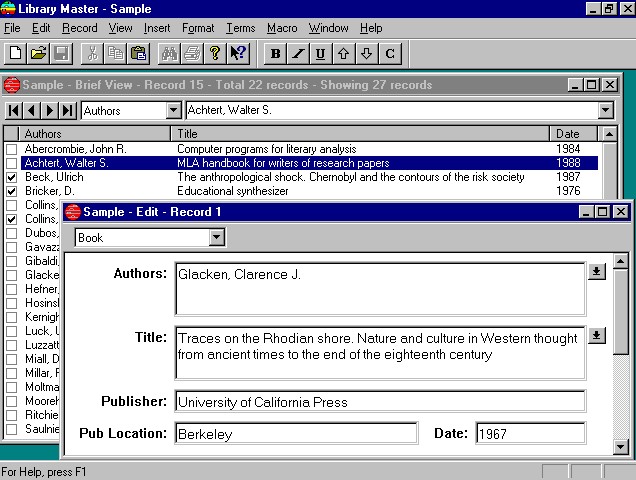Click in the Pub Location field
Image resolution: width=636 pixels, height=480 pixels.
[x=297, y=433]
